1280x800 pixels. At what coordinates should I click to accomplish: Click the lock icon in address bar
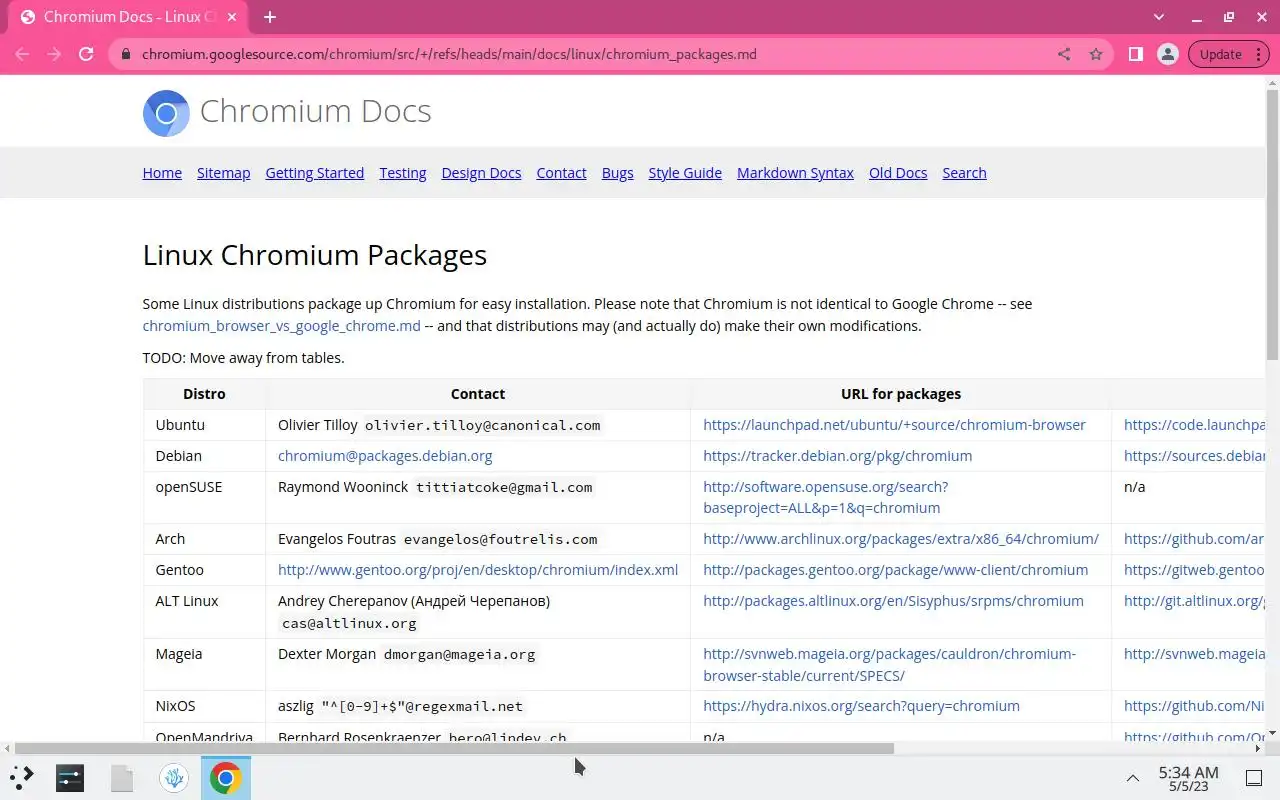[126, 54]
